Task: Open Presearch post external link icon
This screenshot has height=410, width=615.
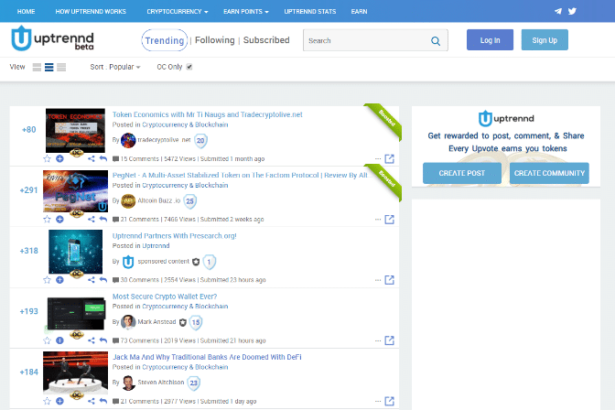Action: [389, 280]
